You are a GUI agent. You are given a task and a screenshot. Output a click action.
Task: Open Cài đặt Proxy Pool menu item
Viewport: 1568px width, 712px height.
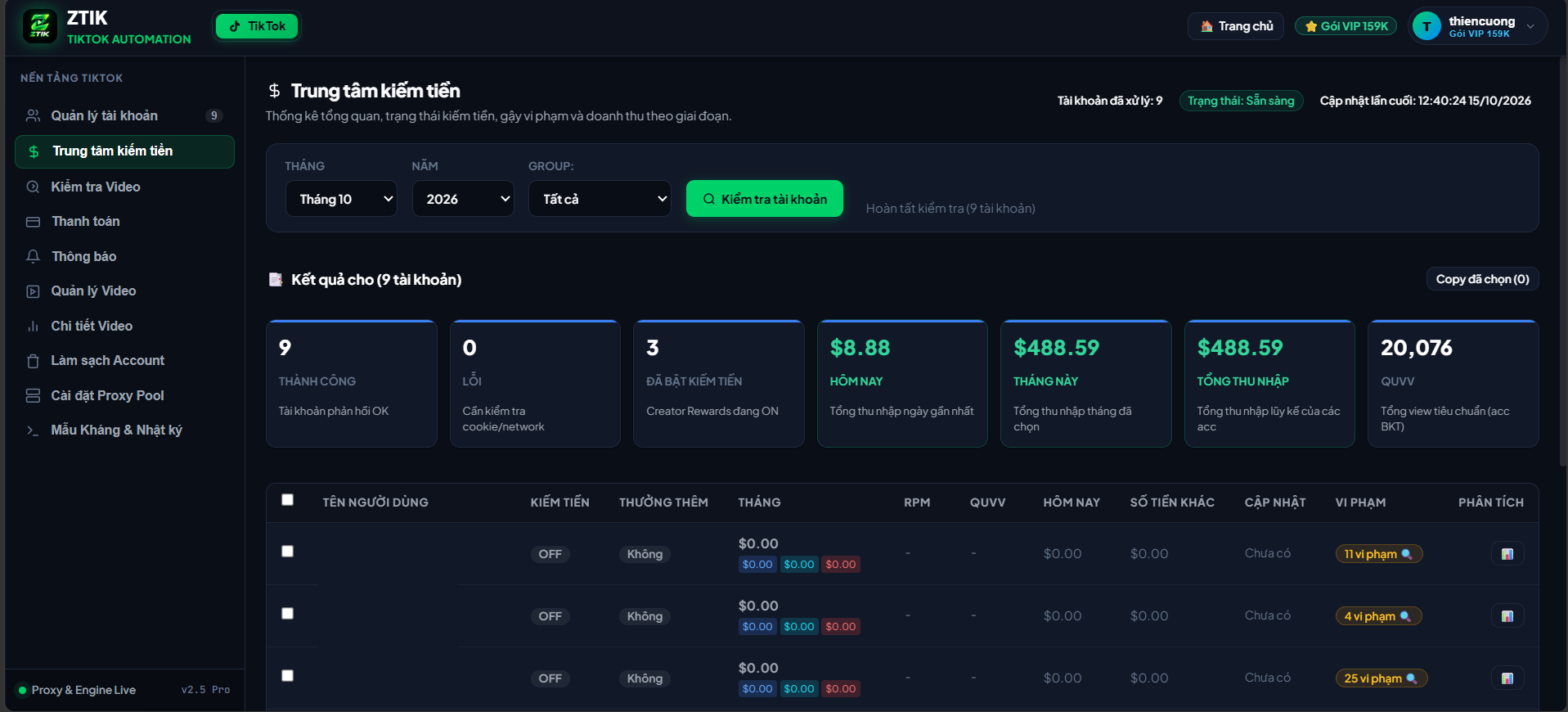pos(124,395)
